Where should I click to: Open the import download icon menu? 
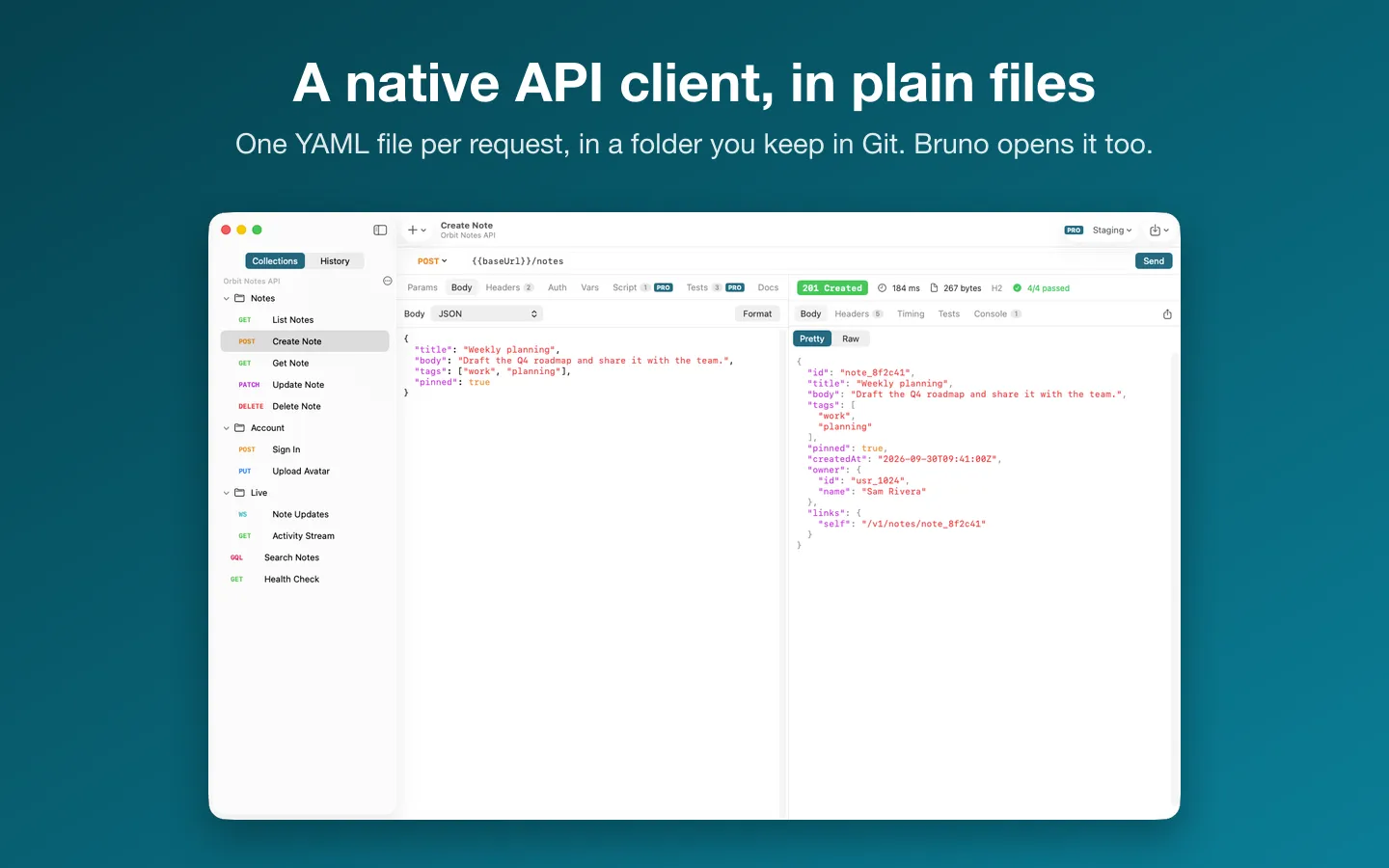point(1159,230)
